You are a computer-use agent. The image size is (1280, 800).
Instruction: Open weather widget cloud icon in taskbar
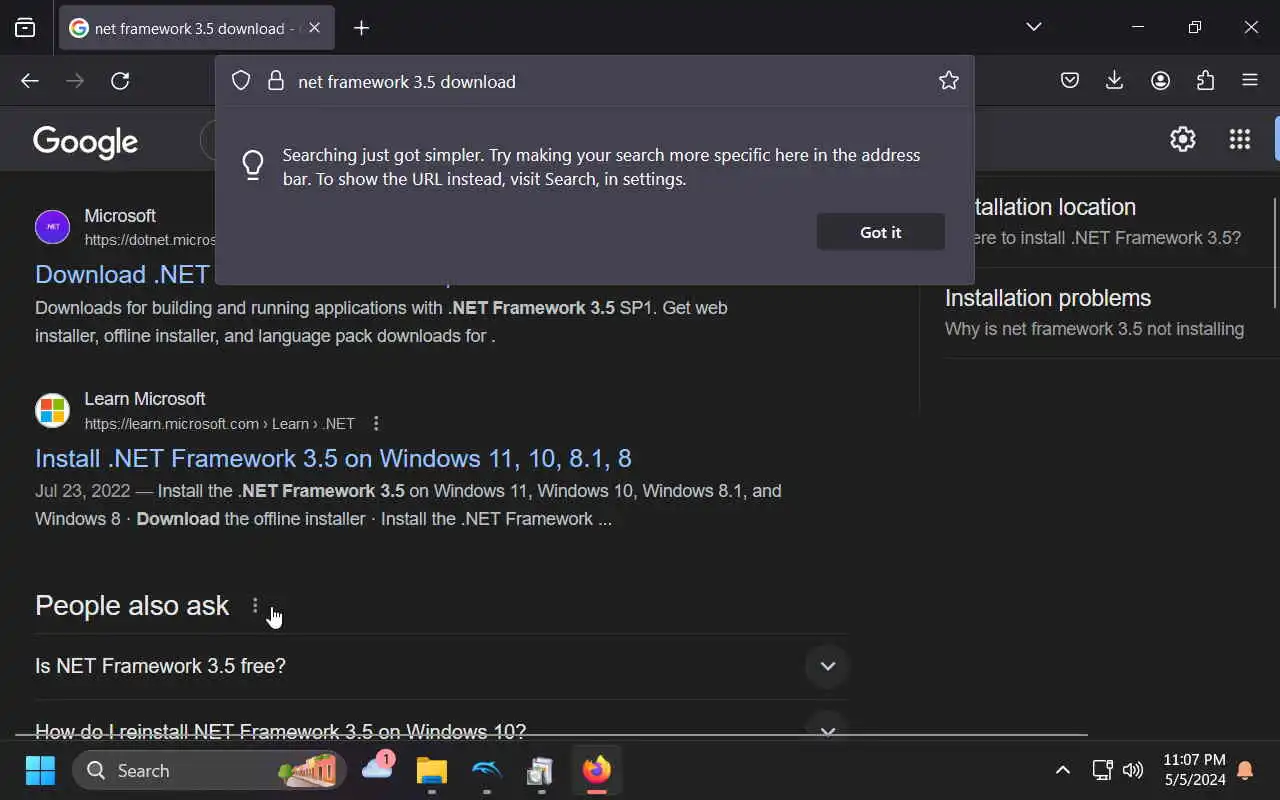[378, 768]
